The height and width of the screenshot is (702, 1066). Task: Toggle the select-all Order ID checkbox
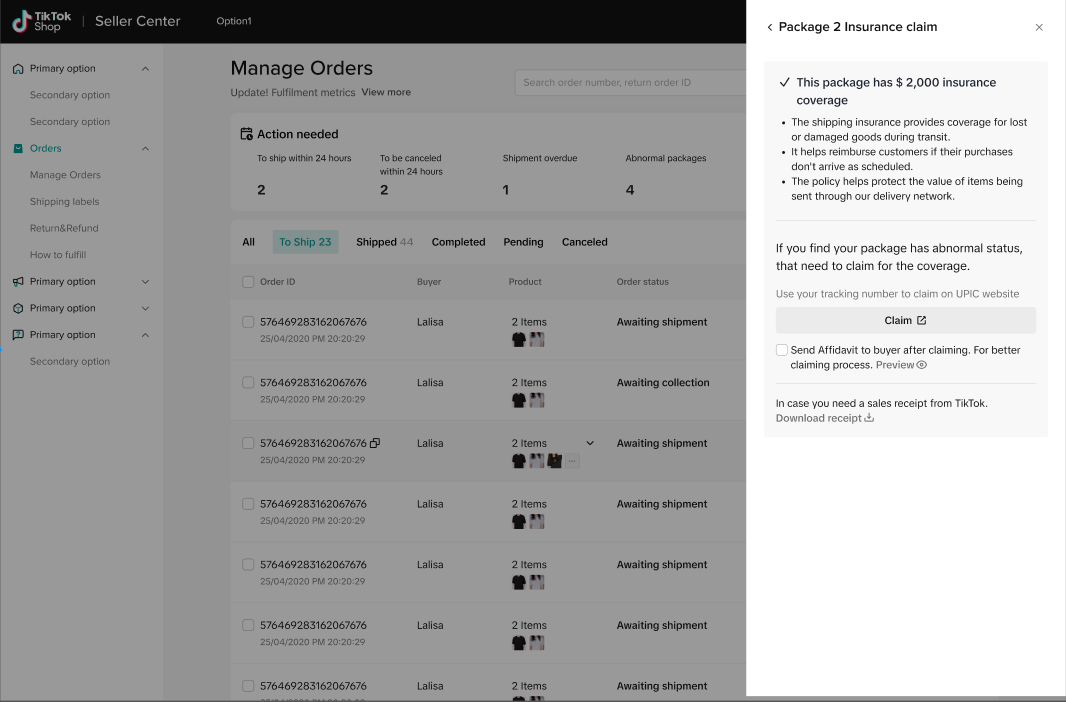pos(248,282)
